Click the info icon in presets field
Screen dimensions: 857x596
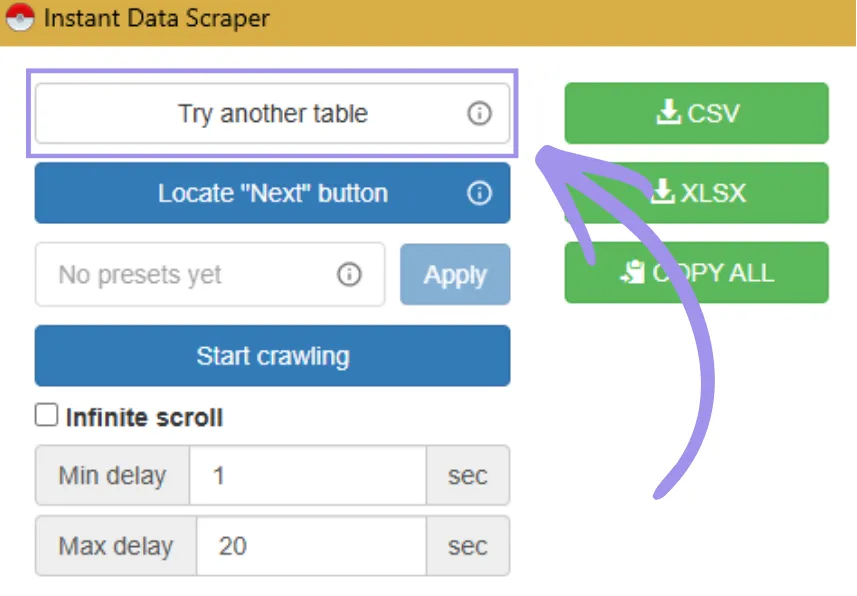(349, 274)
